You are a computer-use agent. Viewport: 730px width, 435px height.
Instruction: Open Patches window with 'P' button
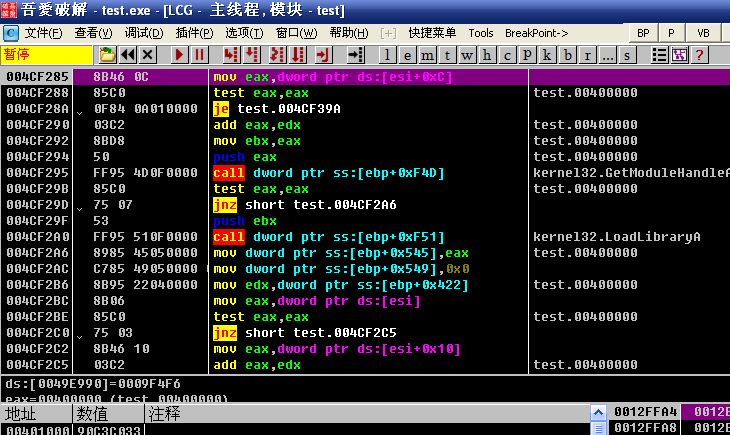[x=527, y=55]
